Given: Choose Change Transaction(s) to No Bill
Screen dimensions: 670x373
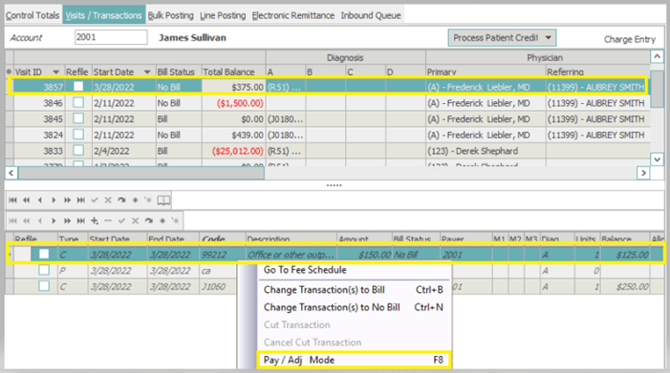Looking at the screenshot, I should coord(355,307).
